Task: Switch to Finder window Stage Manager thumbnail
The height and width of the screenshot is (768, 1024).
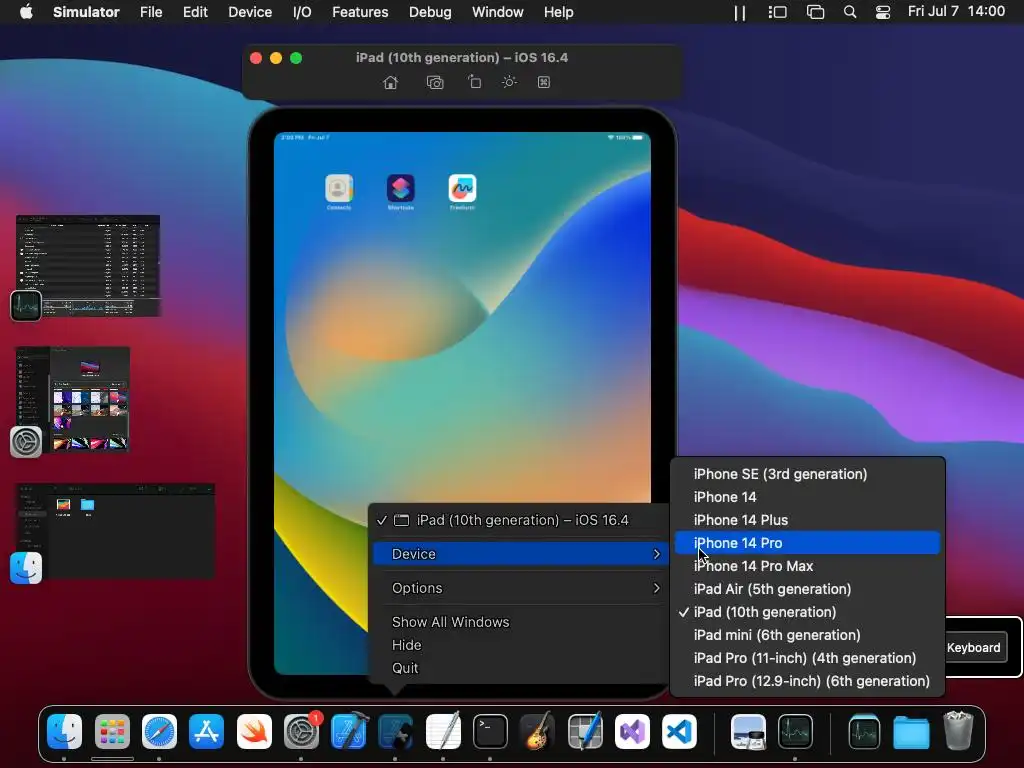Action: pos(114,532)
